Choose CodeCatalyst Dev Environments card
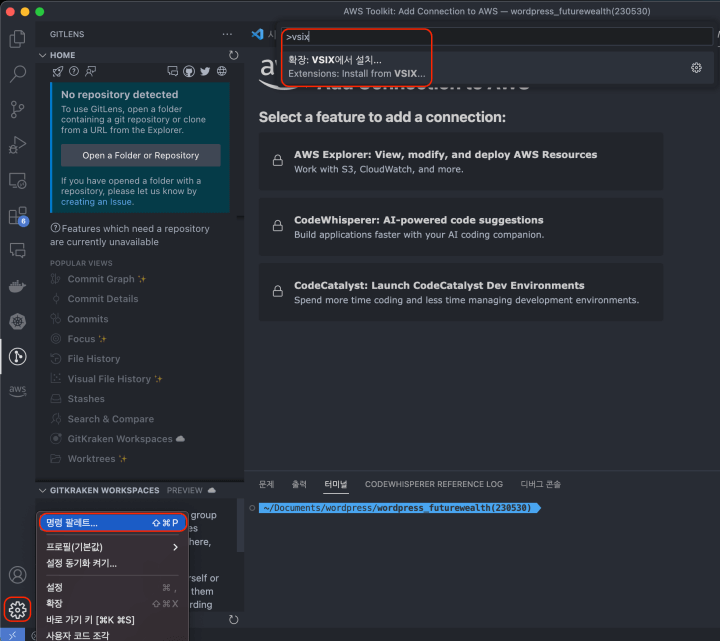 461,292
